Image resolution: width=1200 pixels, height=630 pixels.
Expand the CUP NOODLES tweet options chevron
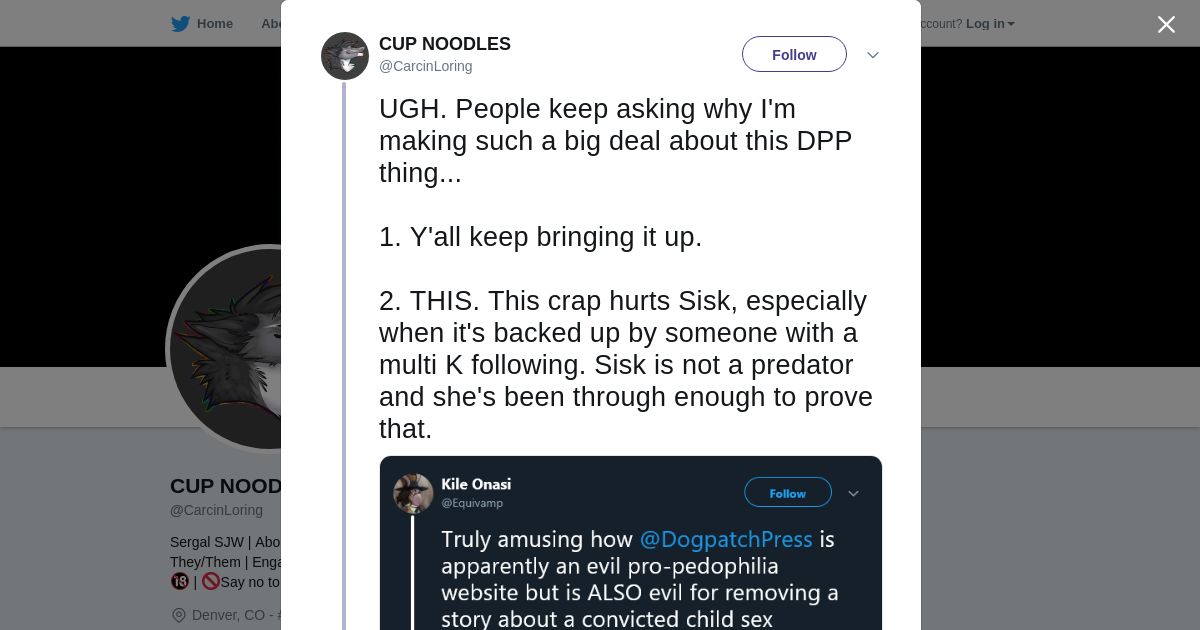click(872, 55)
